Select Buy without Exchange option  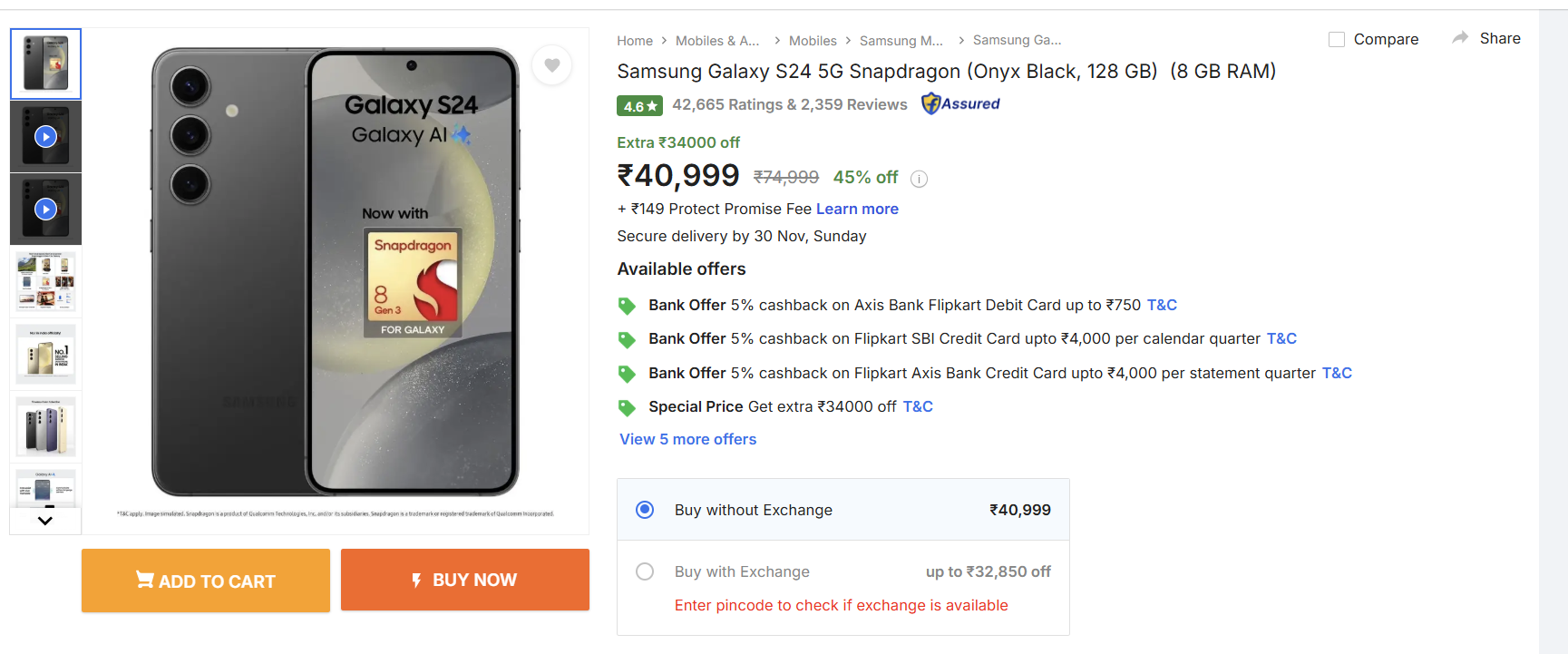[x=645, y=510]
